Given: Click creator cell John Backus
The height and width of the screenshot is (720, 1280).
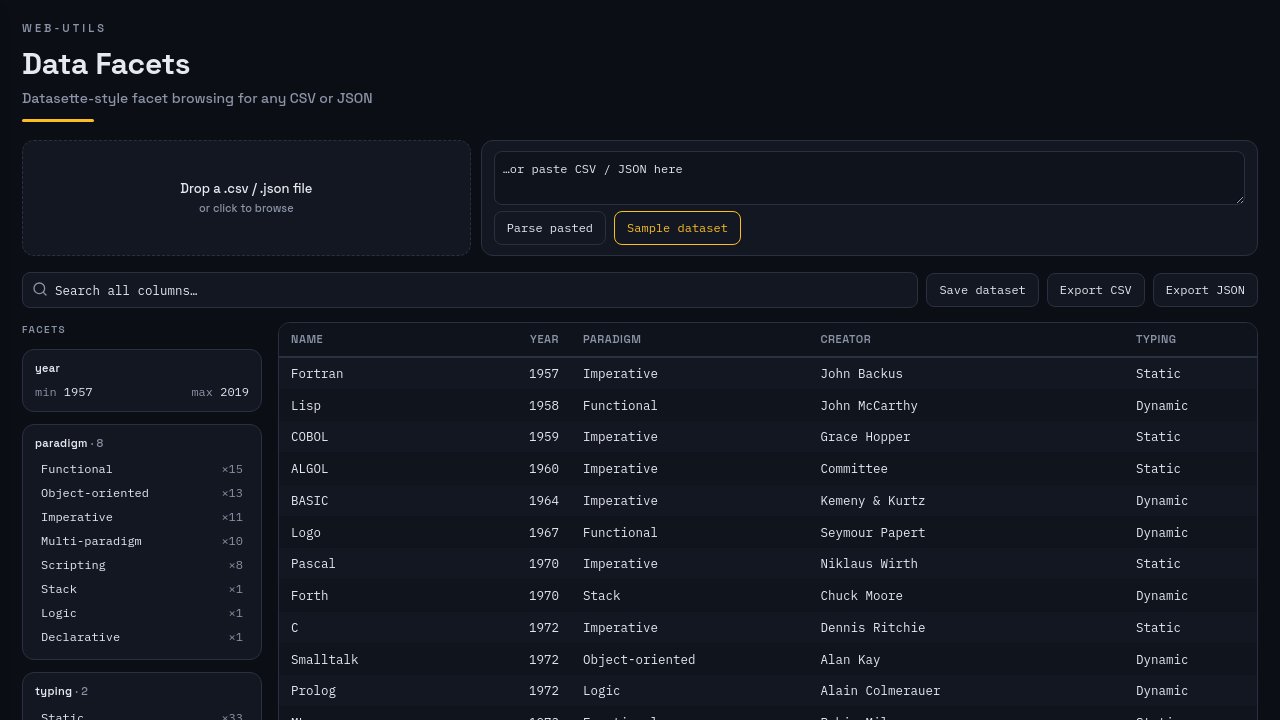Looking at the screenshot, I should click(x=861, y=374).
